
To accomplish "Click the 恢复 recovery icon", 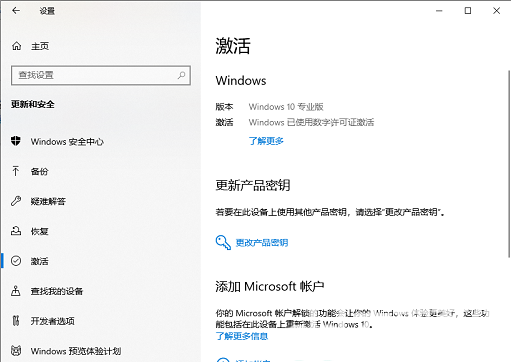I will click(x=16, y=231).
